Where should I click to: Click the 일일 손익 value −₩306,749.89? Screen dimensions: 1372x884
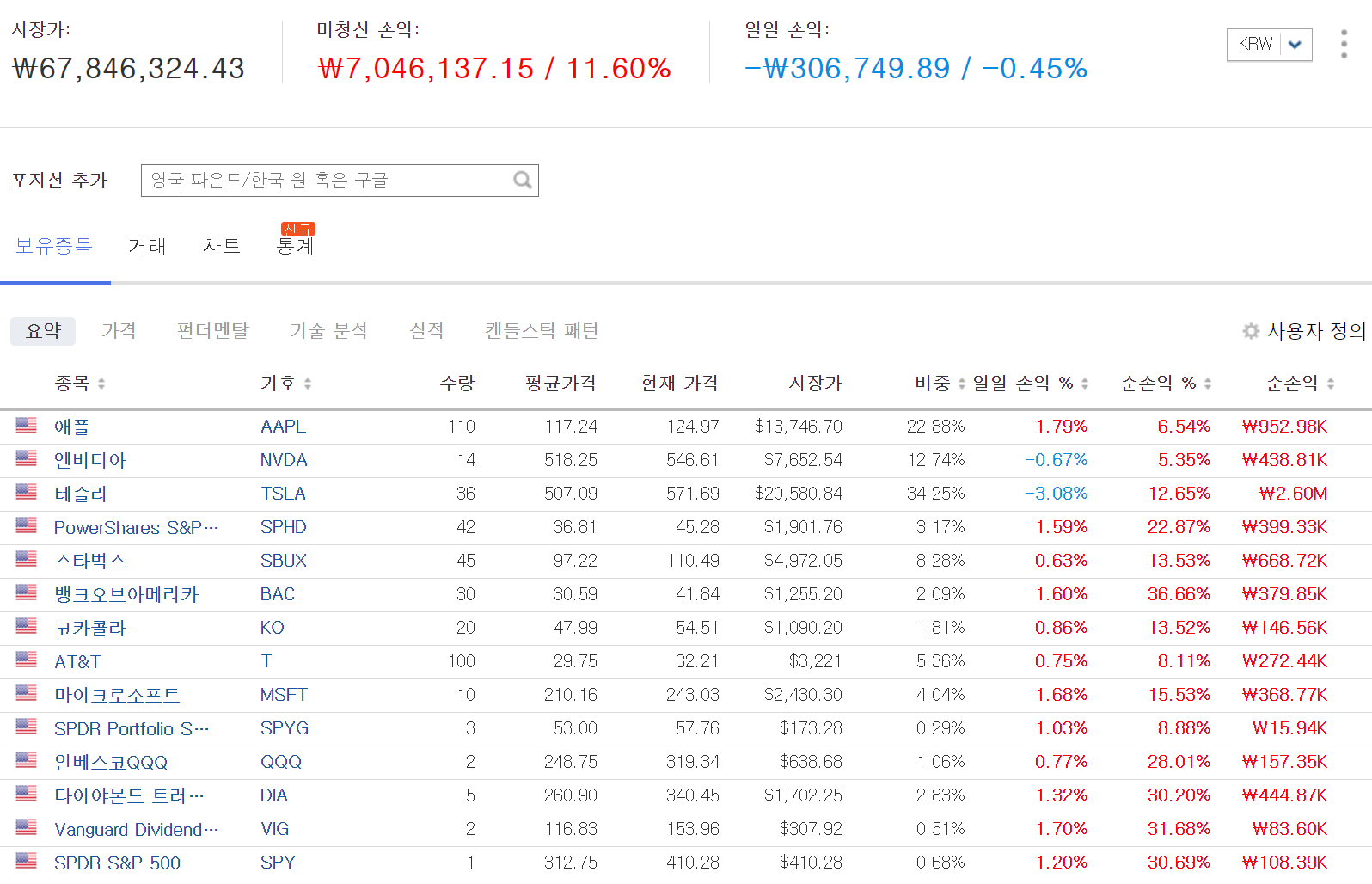coord(848,68)
